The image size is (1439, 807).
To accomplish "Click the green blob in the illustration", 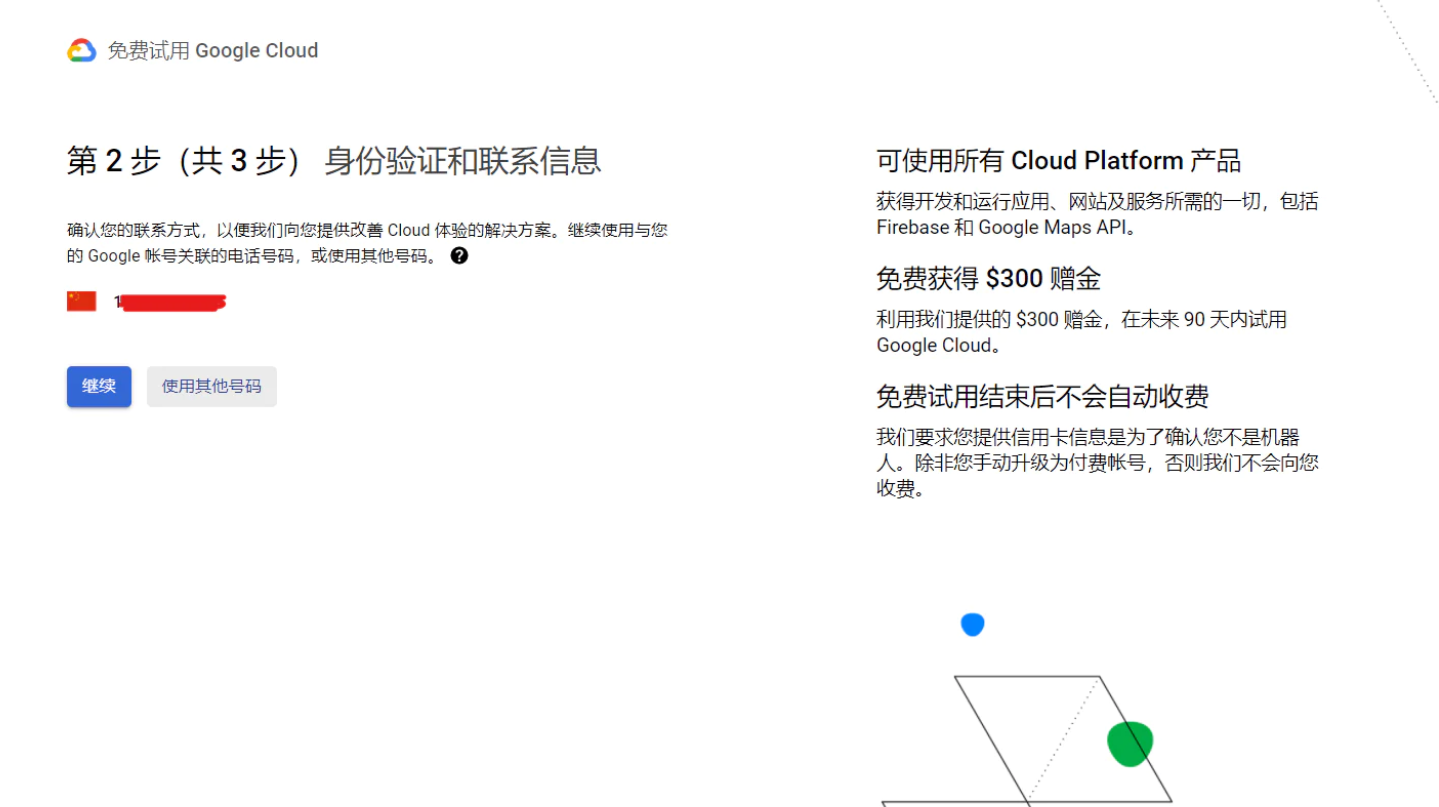I will [1130, 744].
